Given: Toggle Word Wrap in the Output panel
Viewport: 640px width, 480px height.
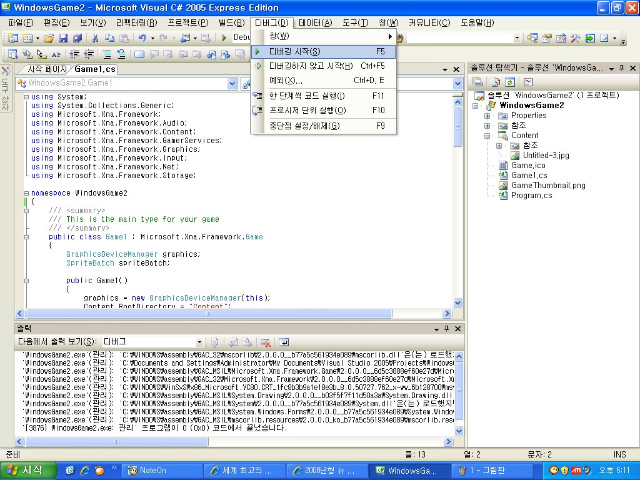Looking at the screenshot, I should coord(283,342).
